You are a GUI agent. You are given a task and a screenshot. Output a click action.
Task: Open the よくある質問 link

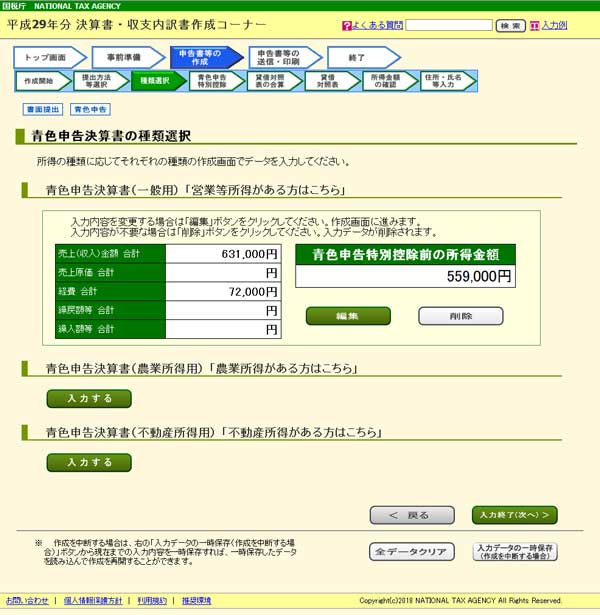[x=377, y=25]
